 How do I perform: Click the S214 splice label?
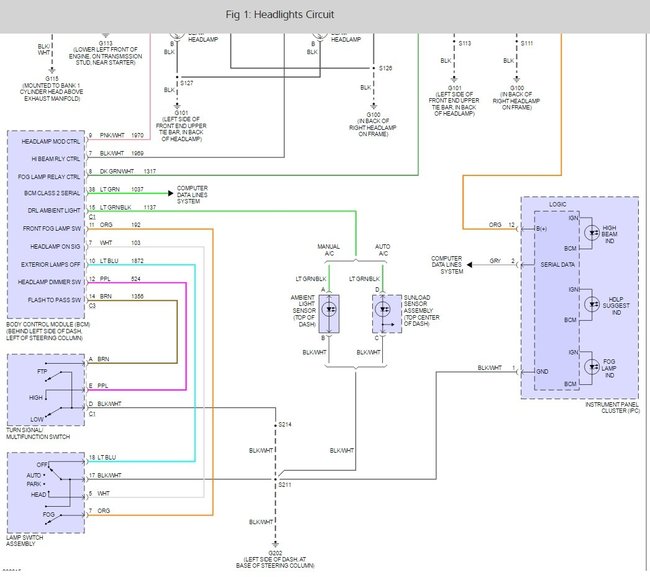click(285, 424)
